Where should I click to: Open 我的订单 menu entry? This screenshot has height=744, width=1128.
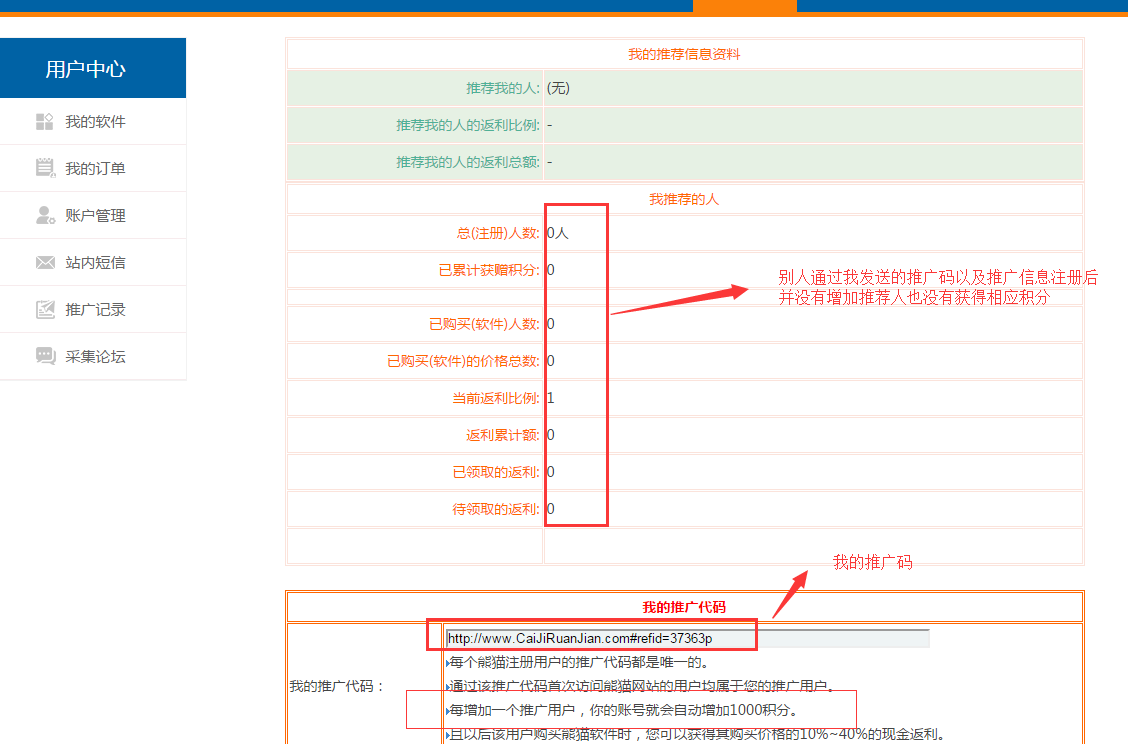tap(93, 168)
